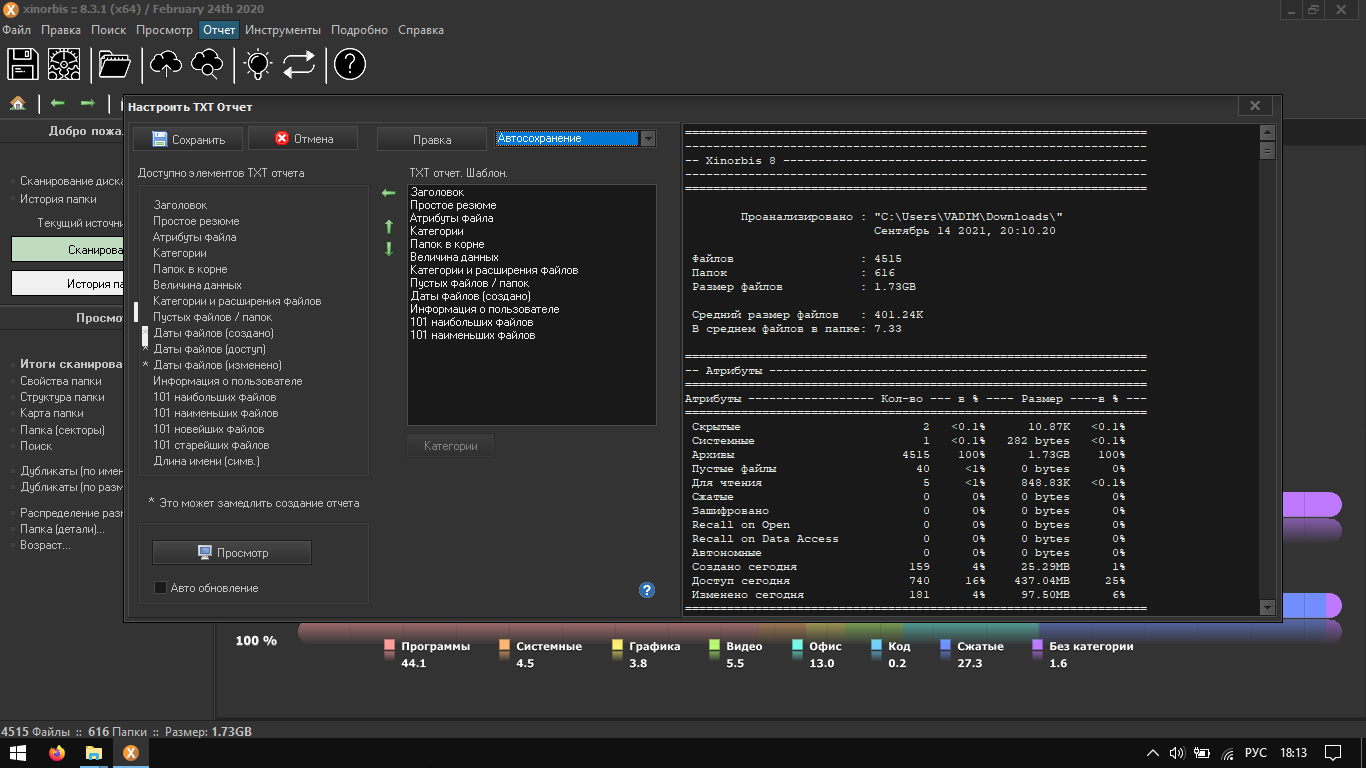The image size is (1366, 768).
Task: Click Карта папки in the main window sidebar
Action: (52, 413)
